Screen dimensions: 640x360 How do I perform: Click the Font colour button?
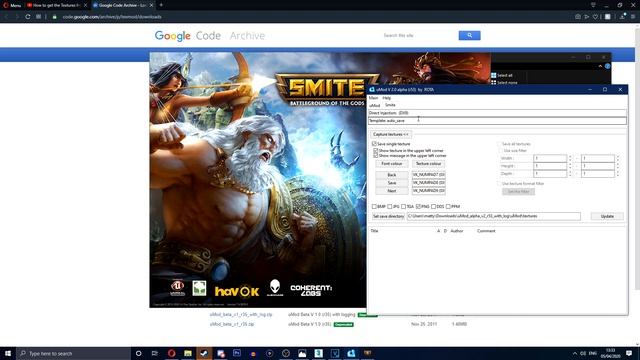click(392, 164)
